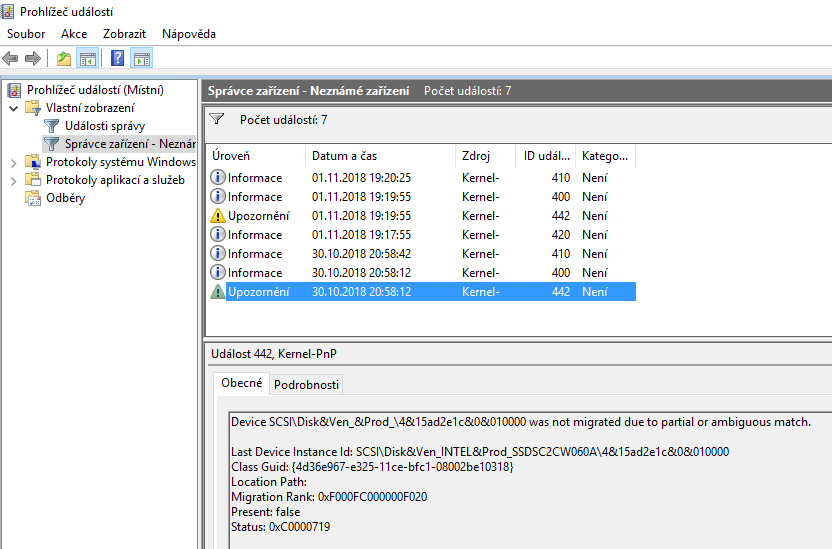Click event ID 410 of 01.11.2018 row
Viewport: 832px width, 549px height.
point(561,178)
